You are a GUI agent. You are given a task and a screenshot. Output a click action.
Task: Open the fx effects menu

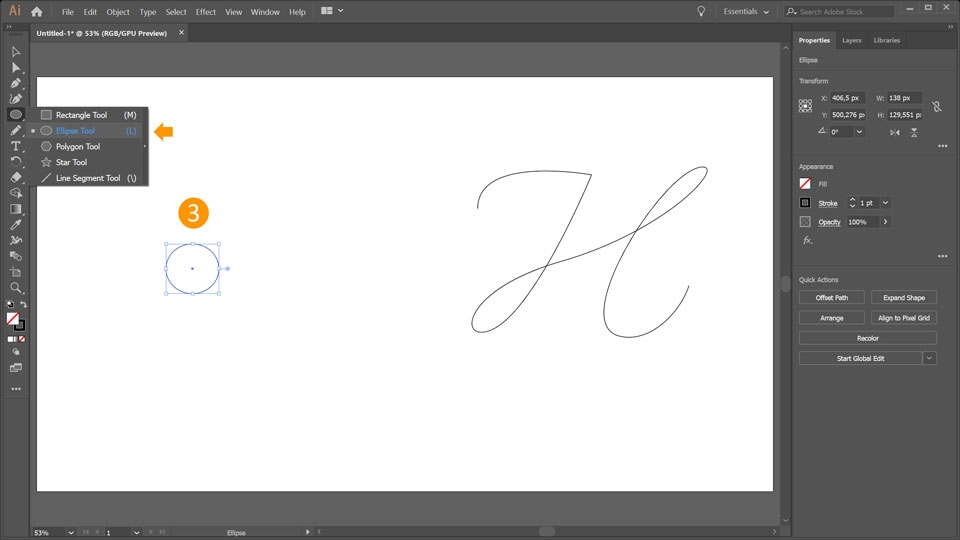point(808,241)
